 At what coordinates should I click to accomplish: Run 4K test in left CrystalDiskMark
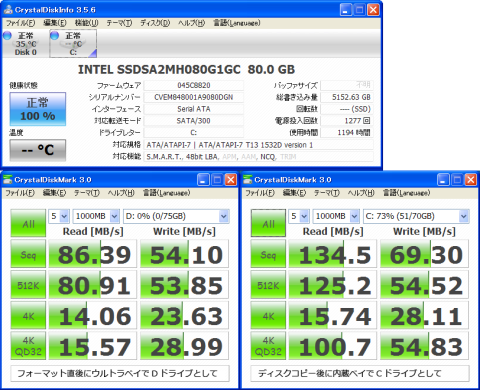click(x=28, y=315)
